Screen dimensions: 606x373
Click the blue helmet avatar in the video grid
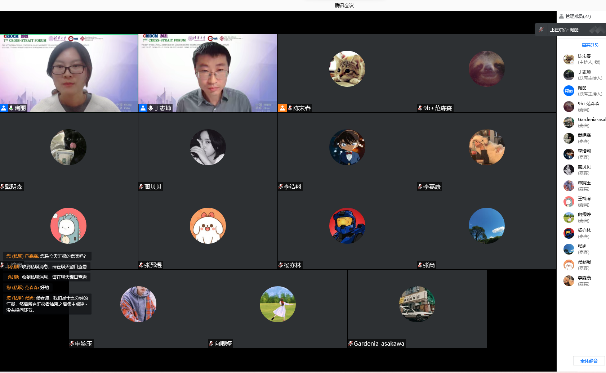347,226
